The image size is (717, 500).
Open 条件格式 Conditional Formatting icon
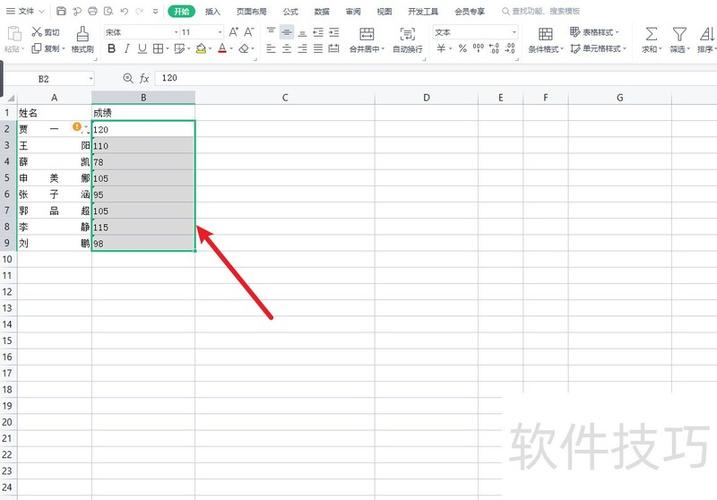[545, 34]
